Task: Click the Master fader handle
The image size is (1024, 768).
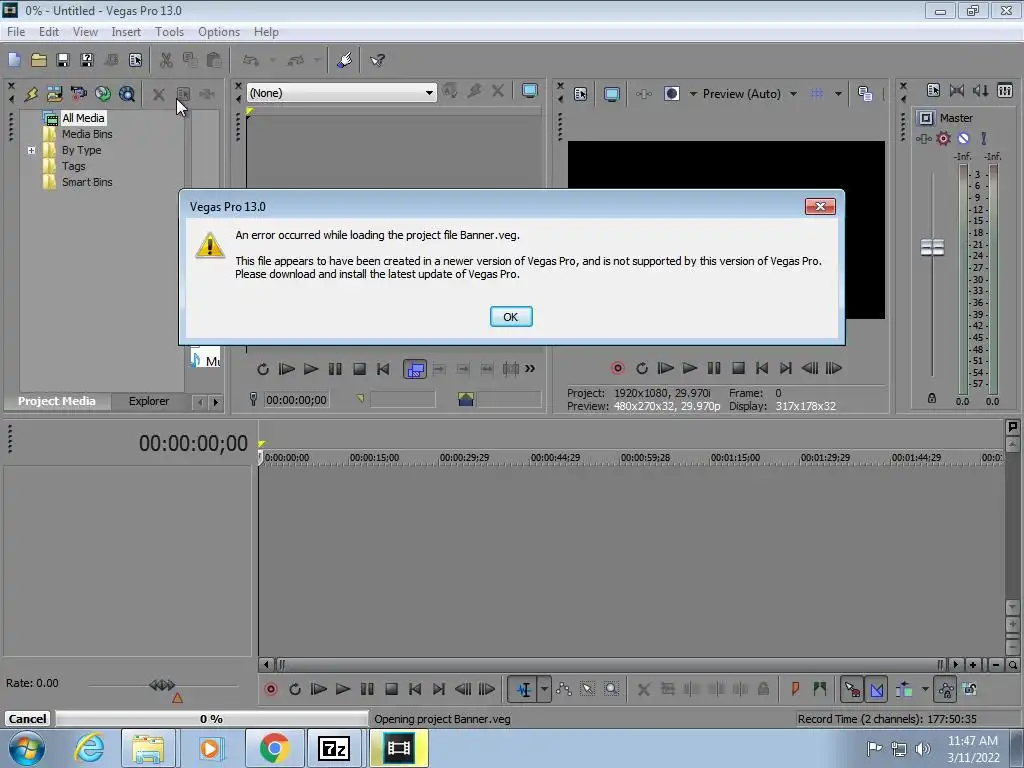Action: pos(932,248)
